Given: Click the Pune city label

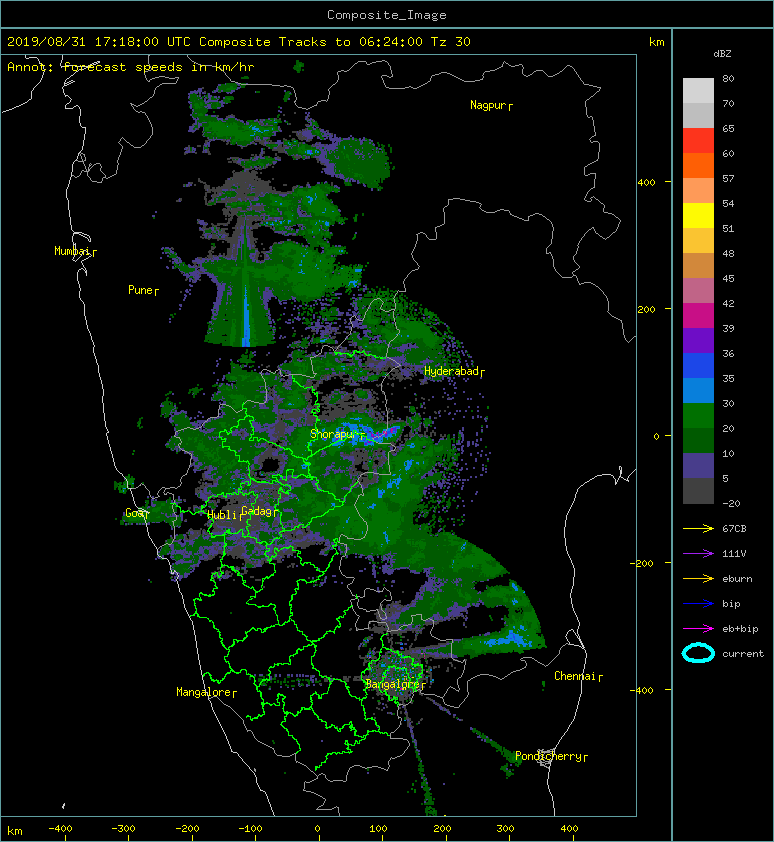Looking at the screenshot, I should (143, 291).
